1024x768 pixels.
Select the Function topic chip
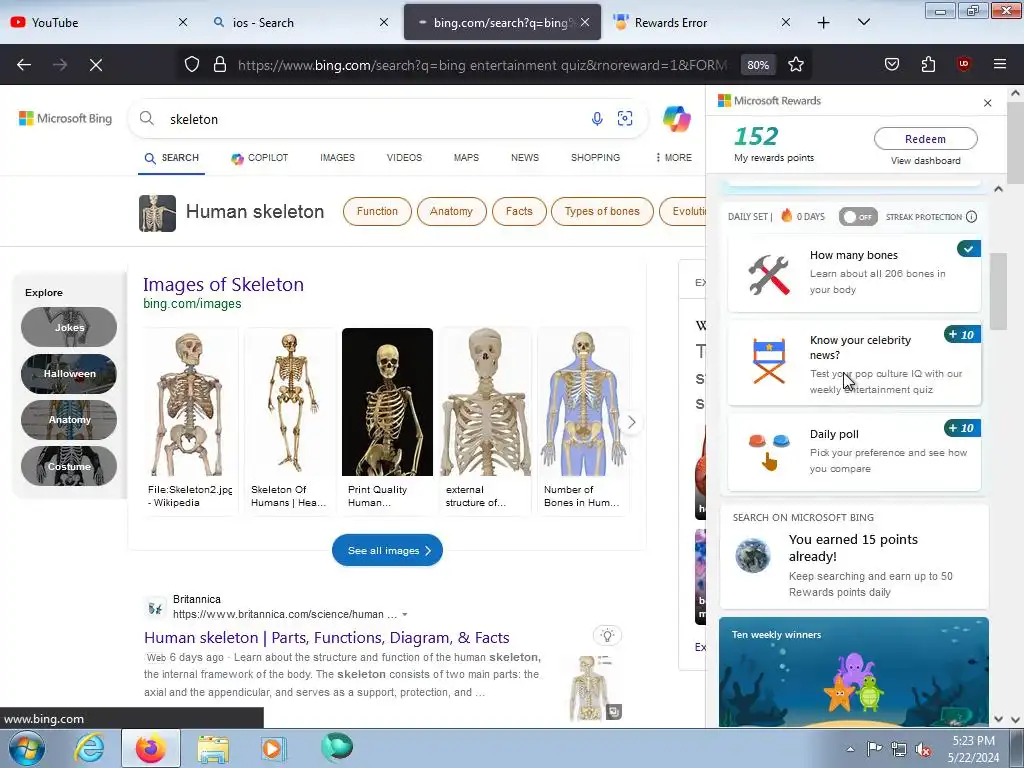point(377,212)
